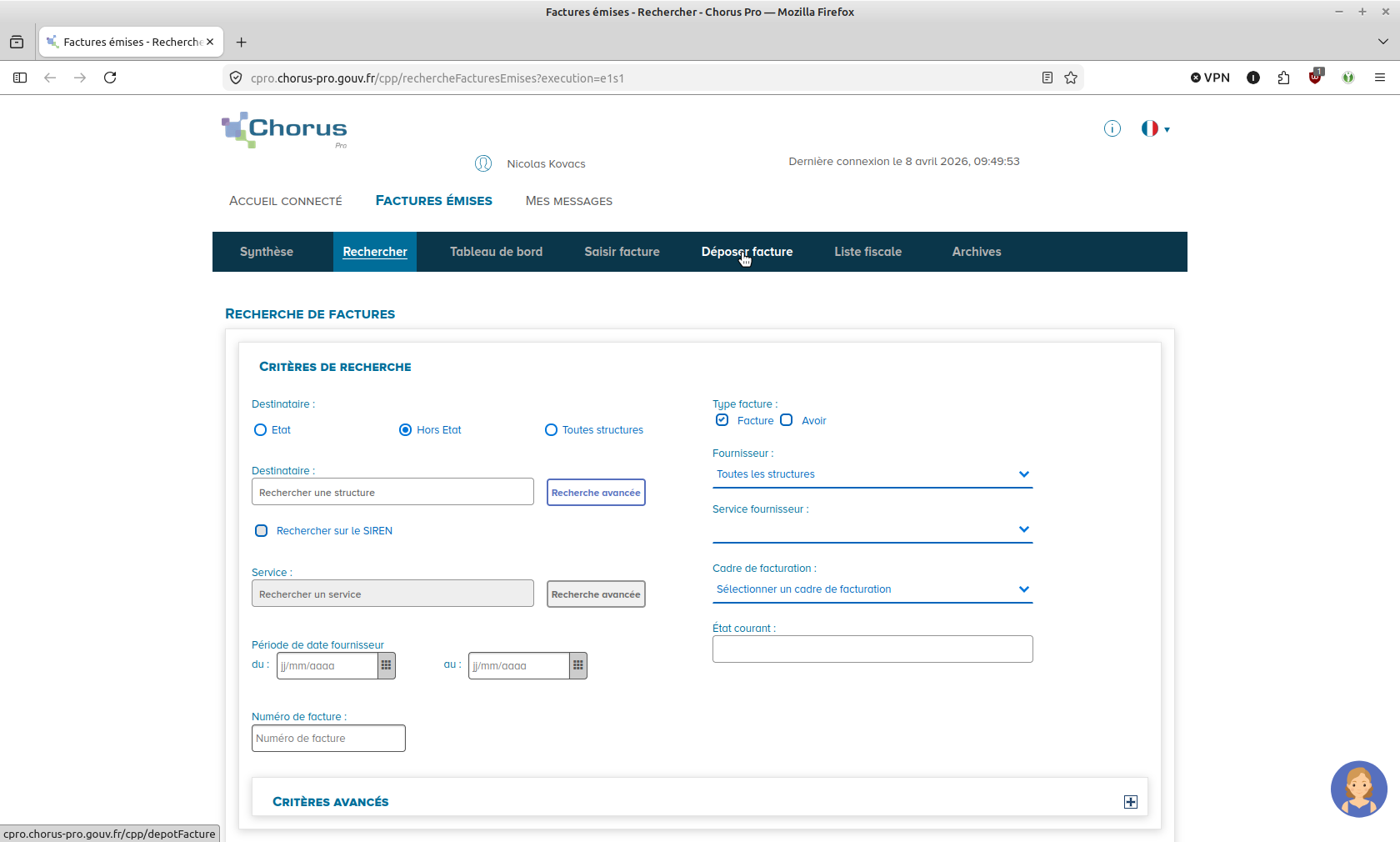The height and width of the screenshot is (842, 1400).
Task: Toggle the Firefox sidebar button
Action: pyautogui.click(x=20, y=78)
